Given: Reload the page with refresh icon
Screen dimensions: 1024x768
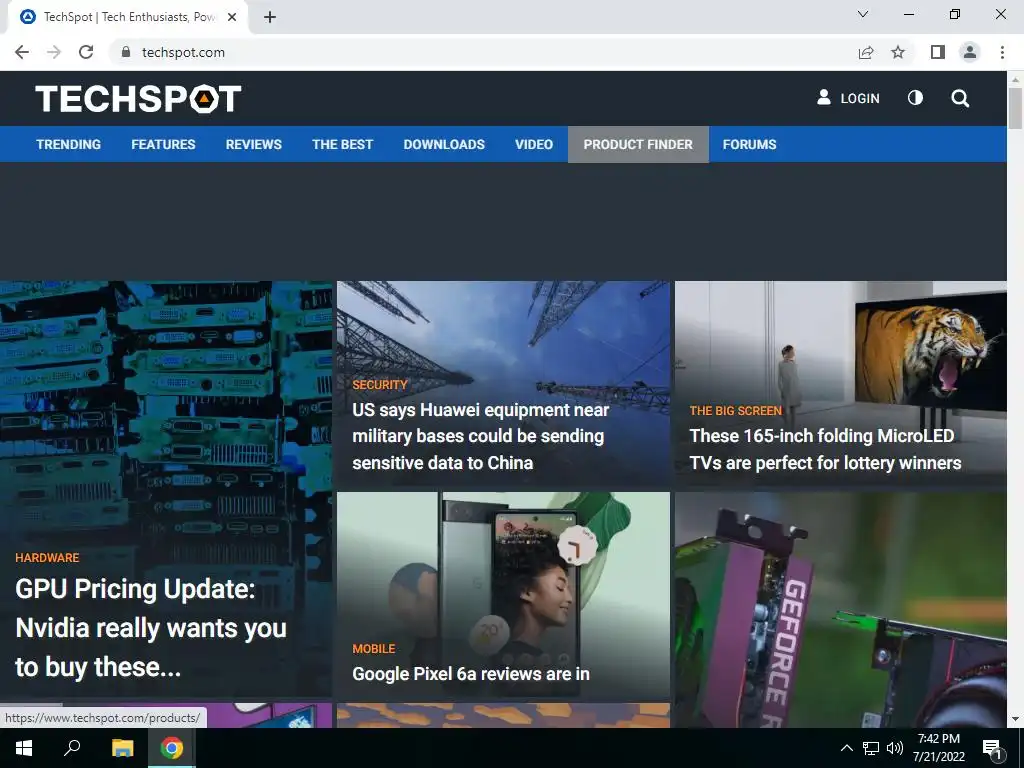Looking at the screenshot, I should [86, 52].
